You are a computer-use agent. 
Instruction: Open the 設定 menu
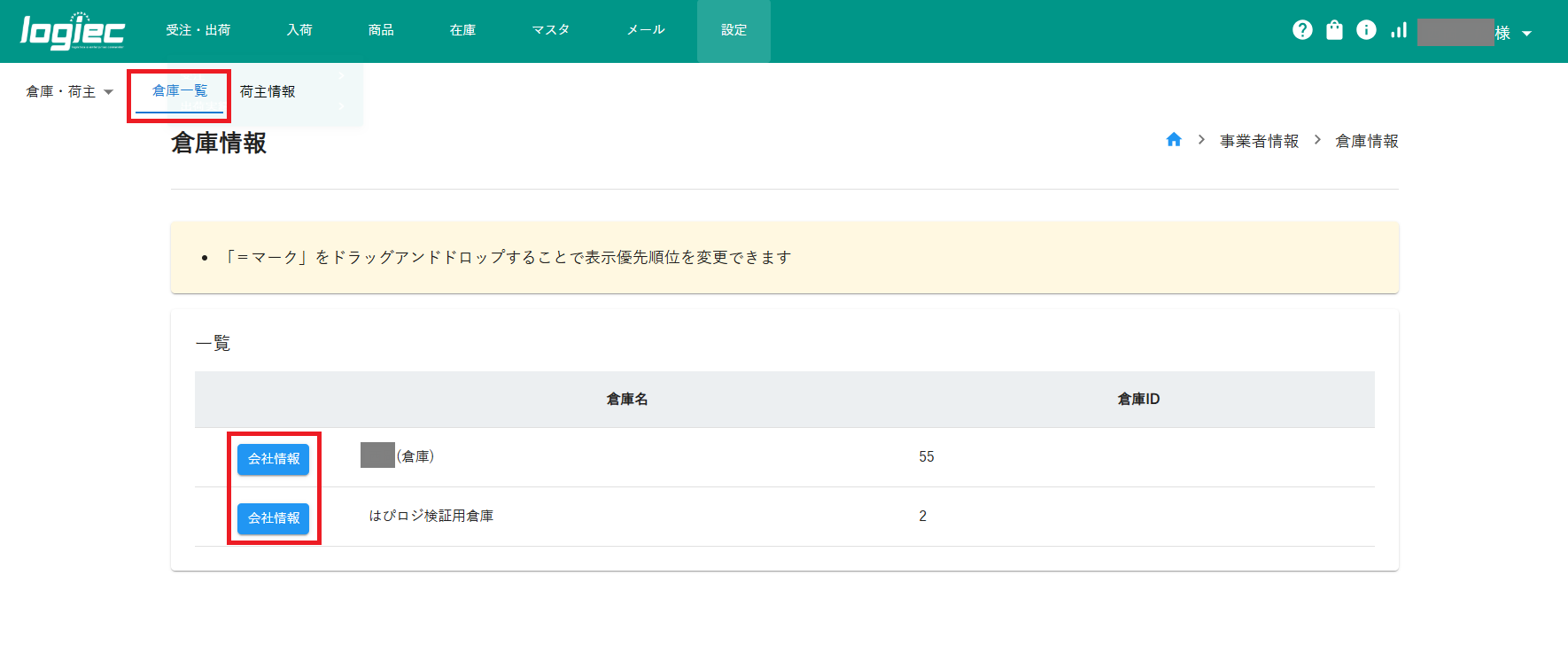(734, 30)
